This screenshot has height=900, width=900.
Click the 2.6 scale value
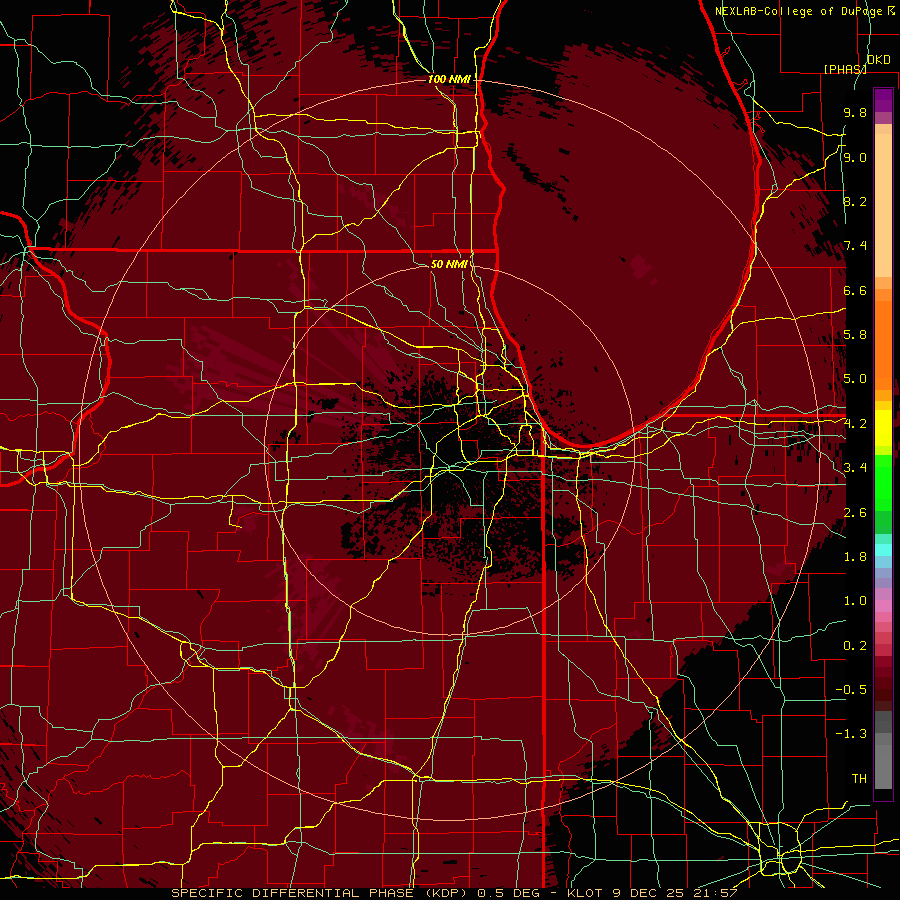[855, 513]
